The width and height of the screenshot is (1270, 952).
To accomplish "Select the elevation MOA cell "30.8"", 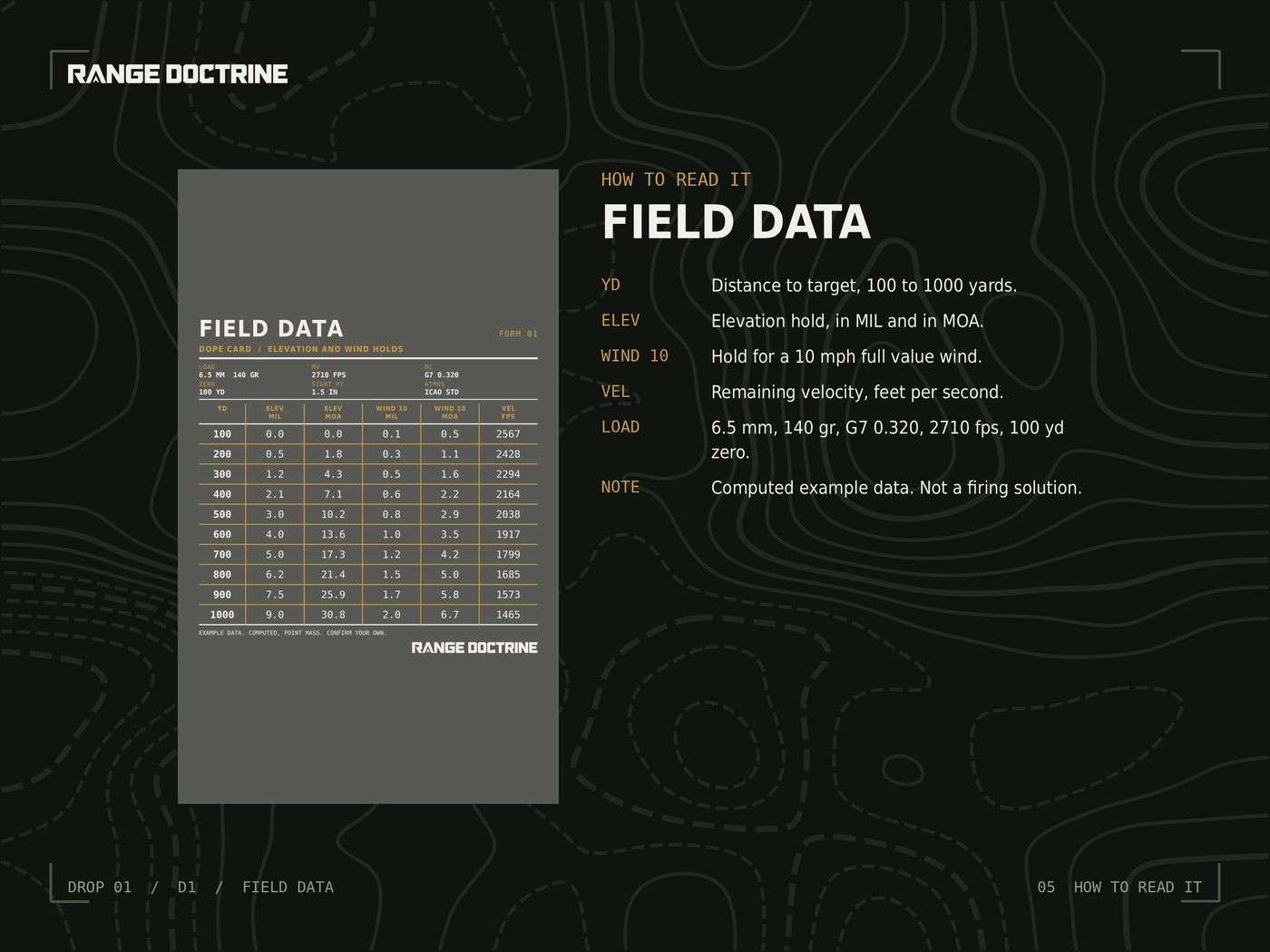I will click(x=333, y=615).
